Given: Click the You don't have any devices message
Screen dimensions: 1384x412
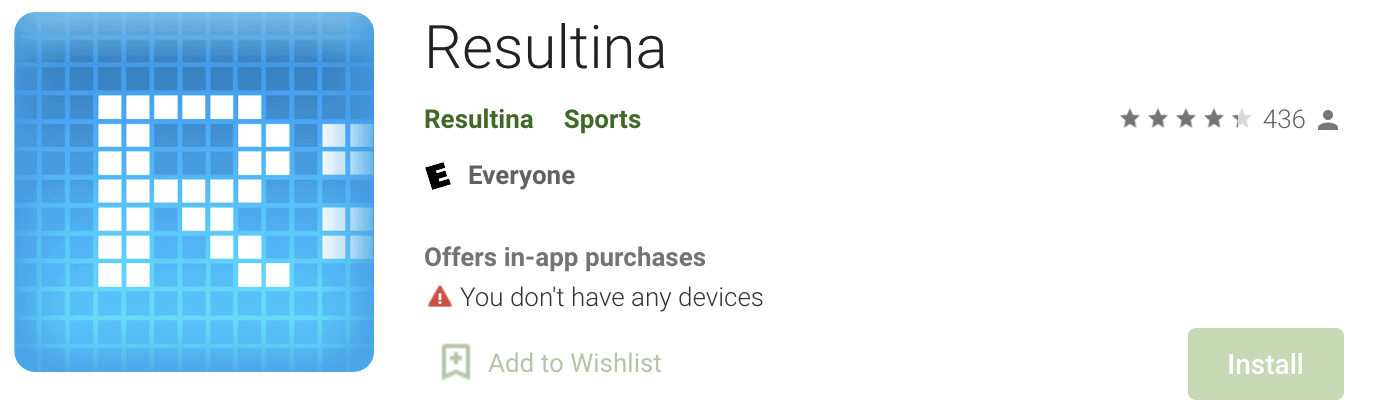Looking at the screenshot, I should tap(611, 297).
